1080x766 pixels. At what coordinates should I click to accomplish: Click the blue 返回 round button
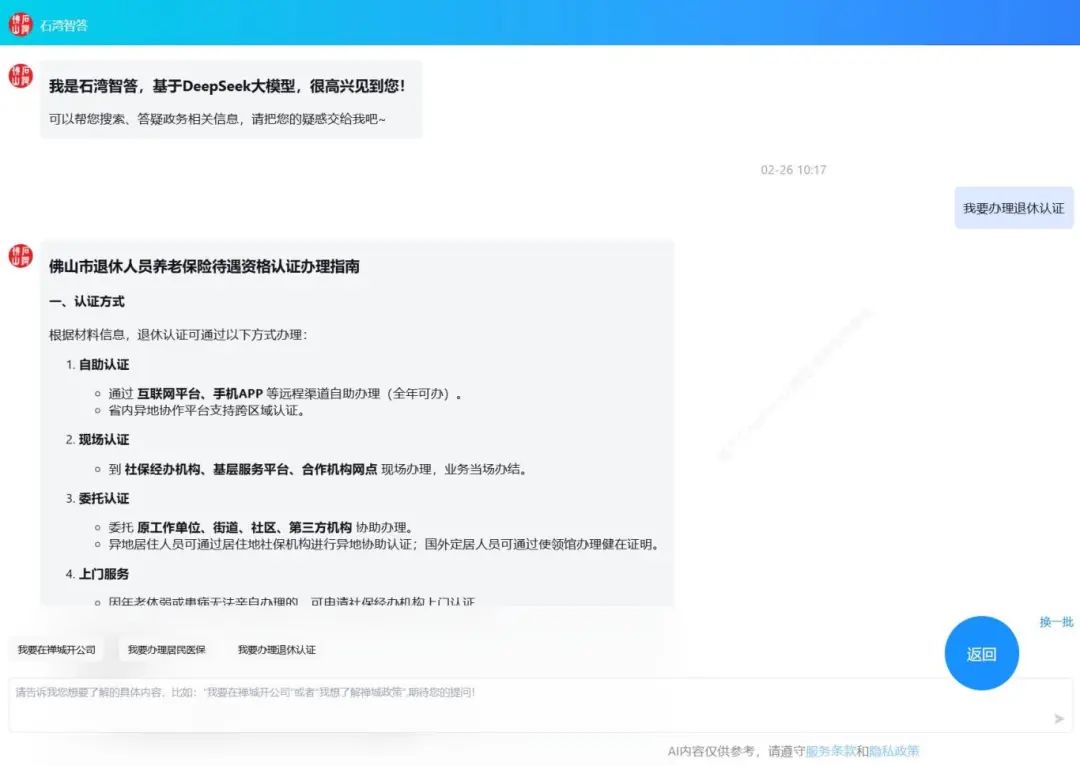982,653
